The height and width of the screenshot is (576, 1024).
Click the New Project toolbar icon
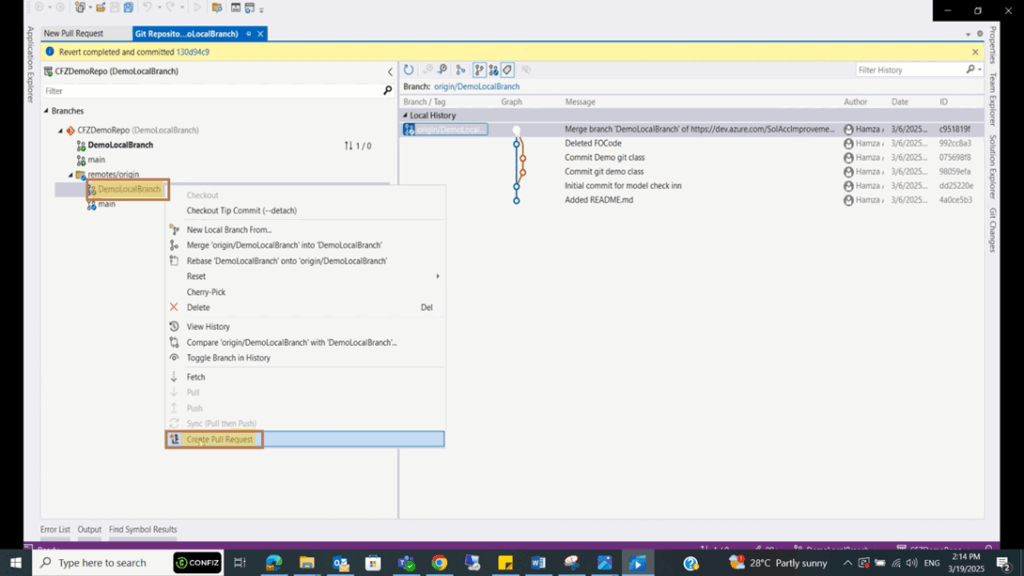[x=80, y=8]
